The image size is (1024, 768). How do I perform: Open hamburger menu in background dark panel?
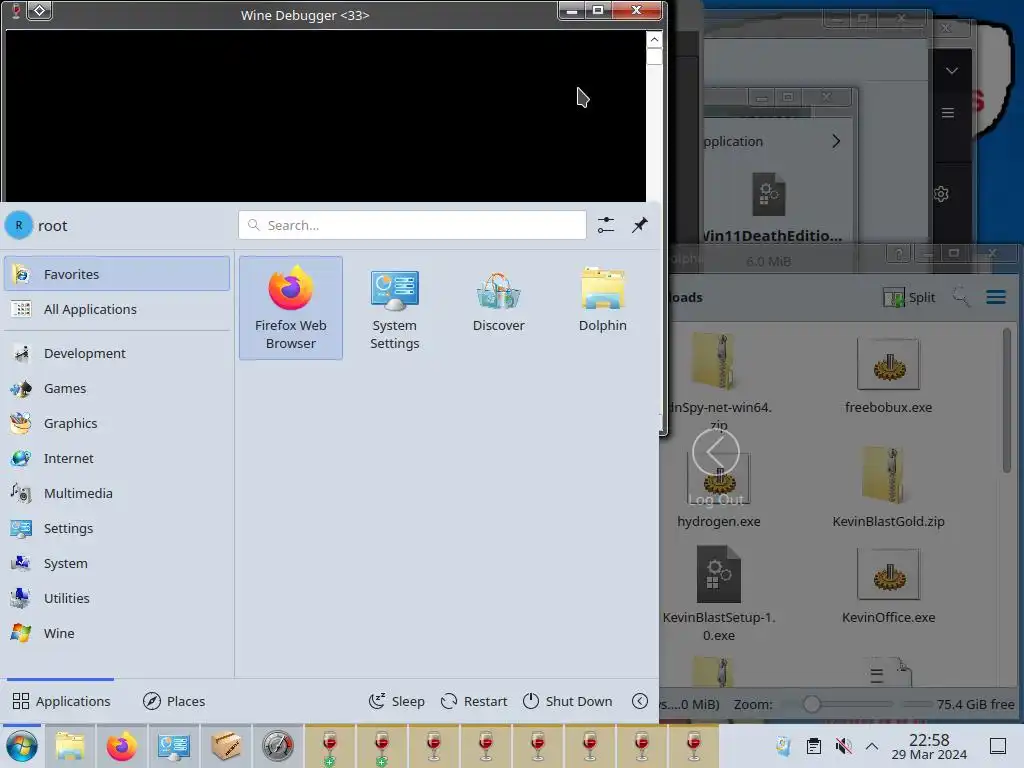948,113
